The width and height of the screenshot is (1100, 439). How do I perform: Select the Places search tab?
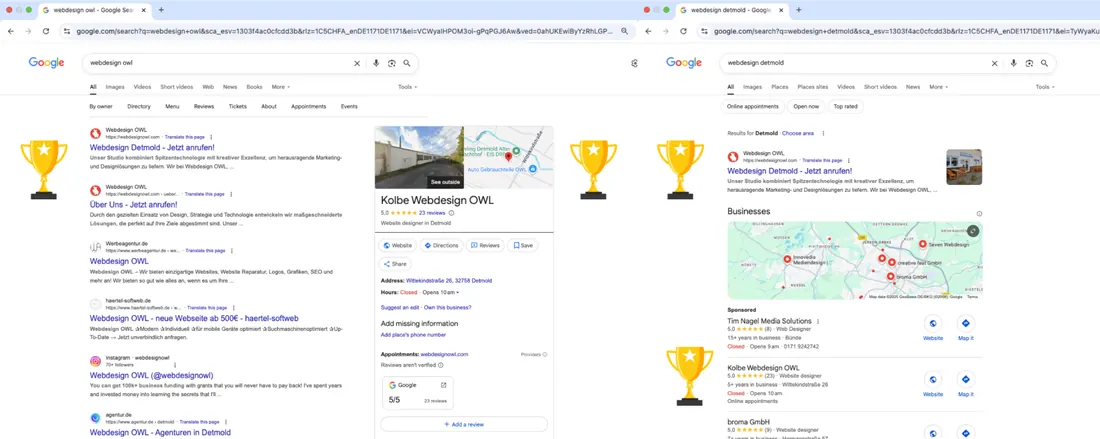[779, 87]
